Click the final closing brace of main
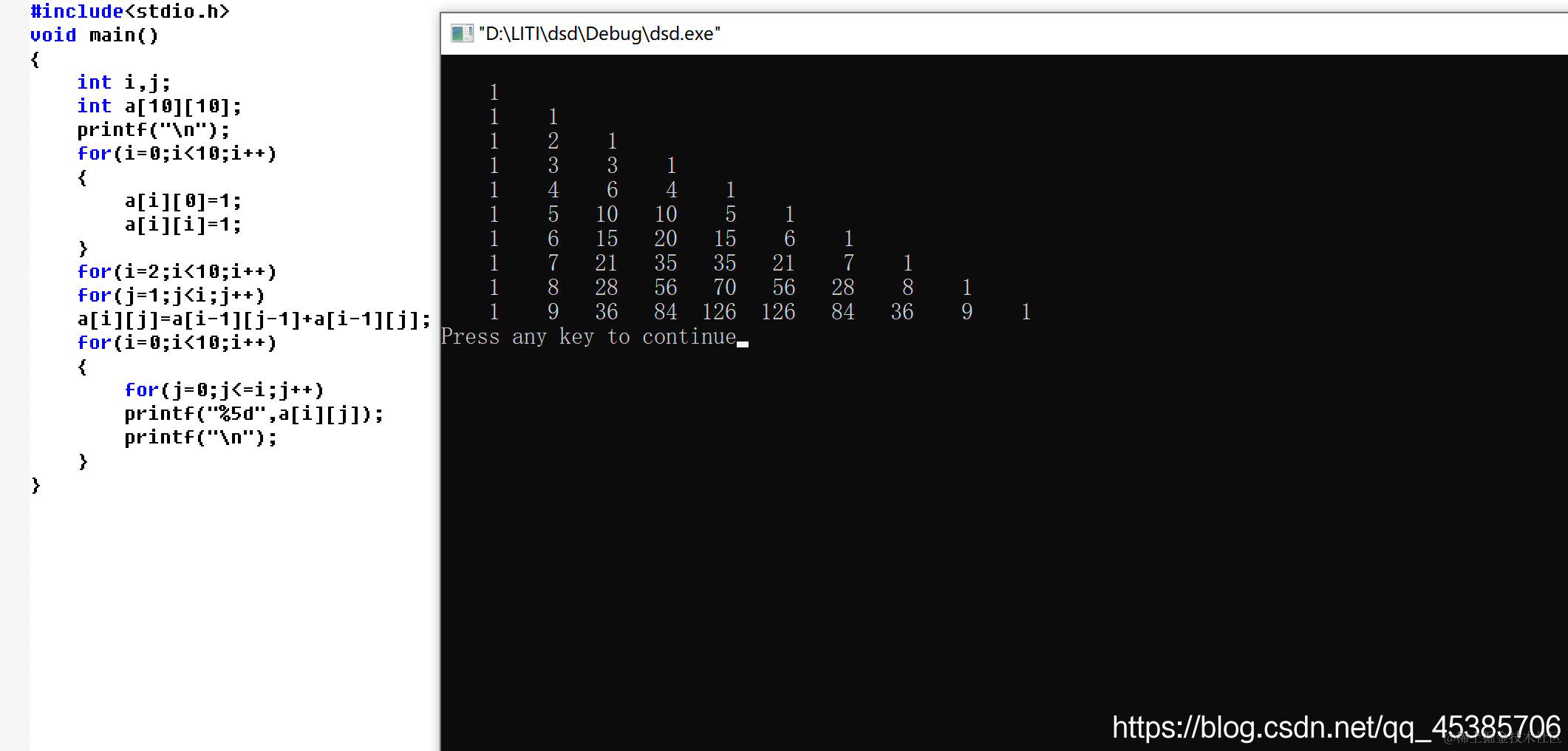The height and width of the screenshot is (751, 1568). (36, 485)
